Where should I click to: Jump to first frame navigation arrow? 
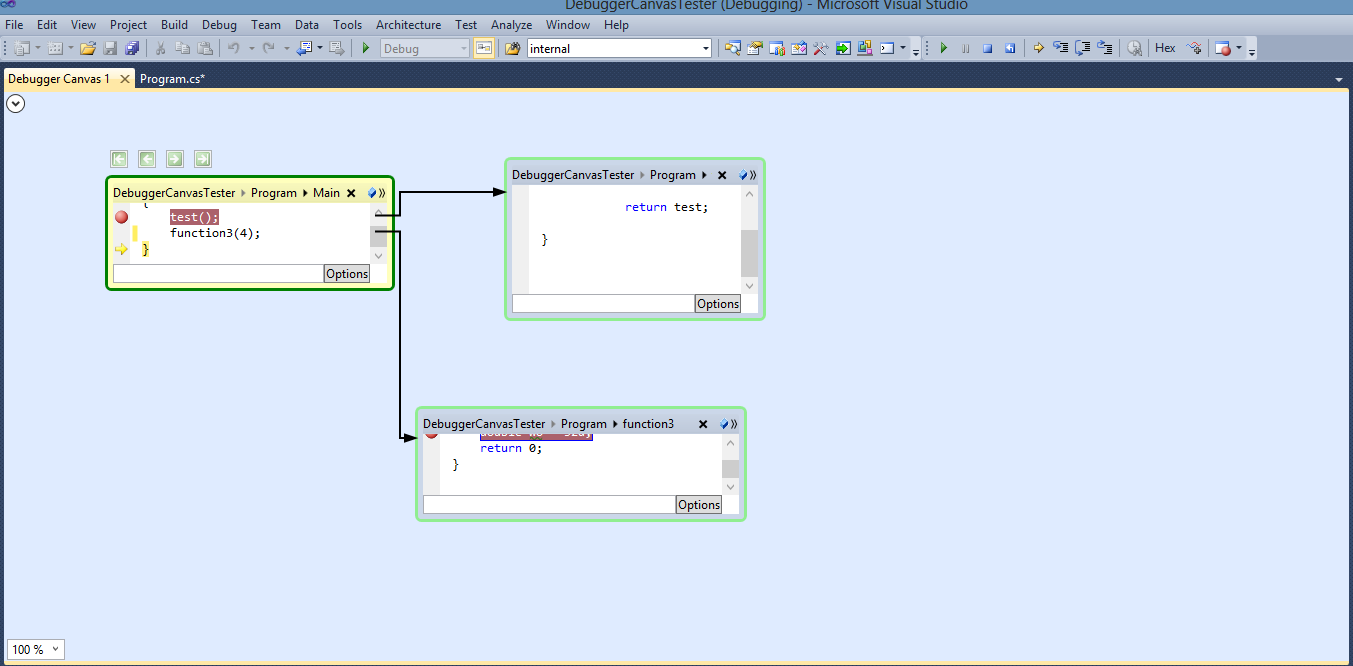coord(119,159)
